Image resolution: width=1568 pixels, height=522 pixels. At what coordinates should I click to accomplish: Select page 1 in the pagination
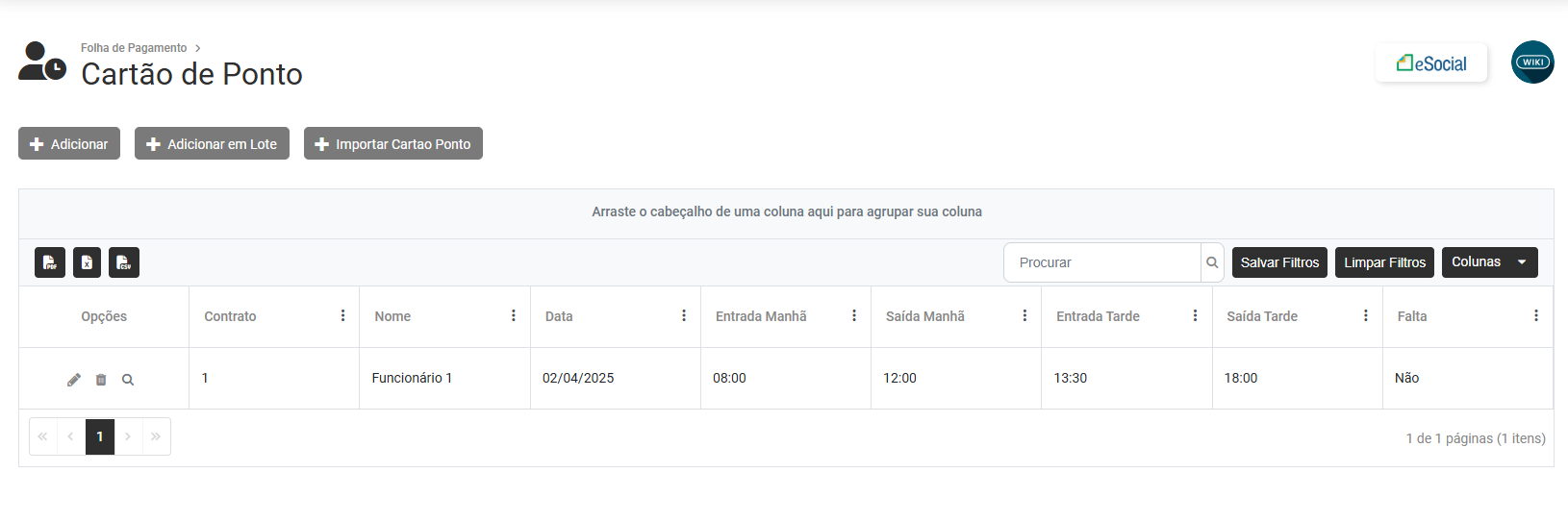coord(100,436)
